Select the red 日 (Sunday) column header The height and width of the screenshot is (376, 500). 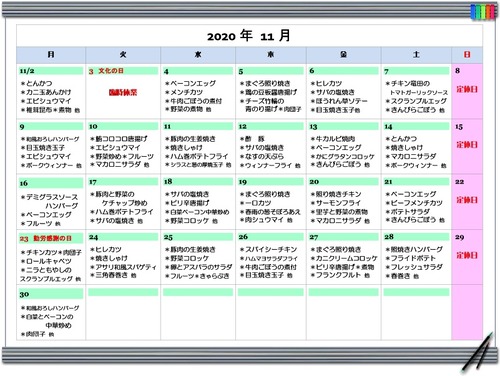click(x=467, y=55)
